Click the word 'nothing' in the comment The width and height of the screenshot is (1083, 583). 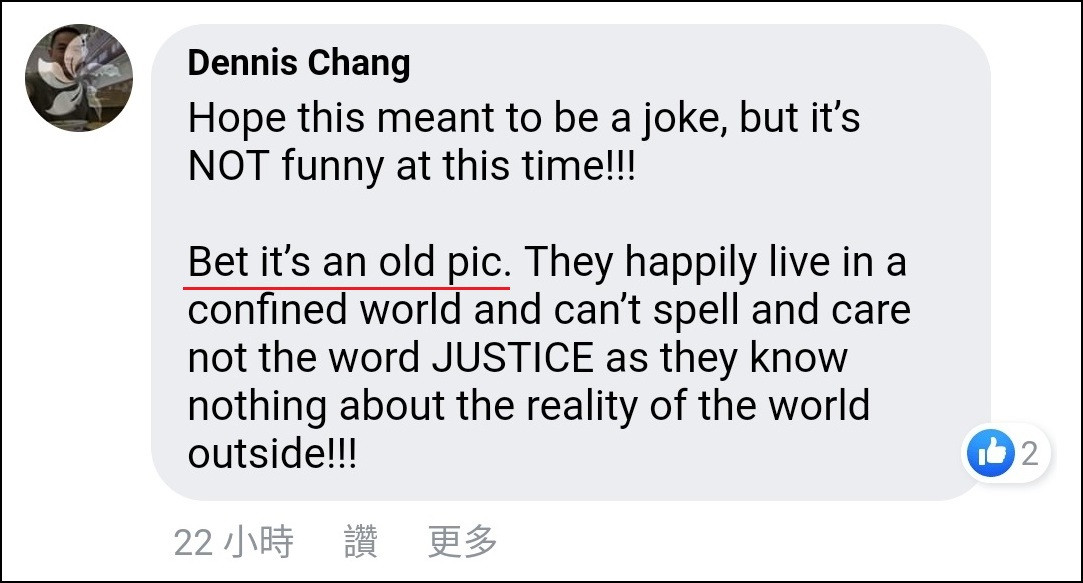point(257,406)
